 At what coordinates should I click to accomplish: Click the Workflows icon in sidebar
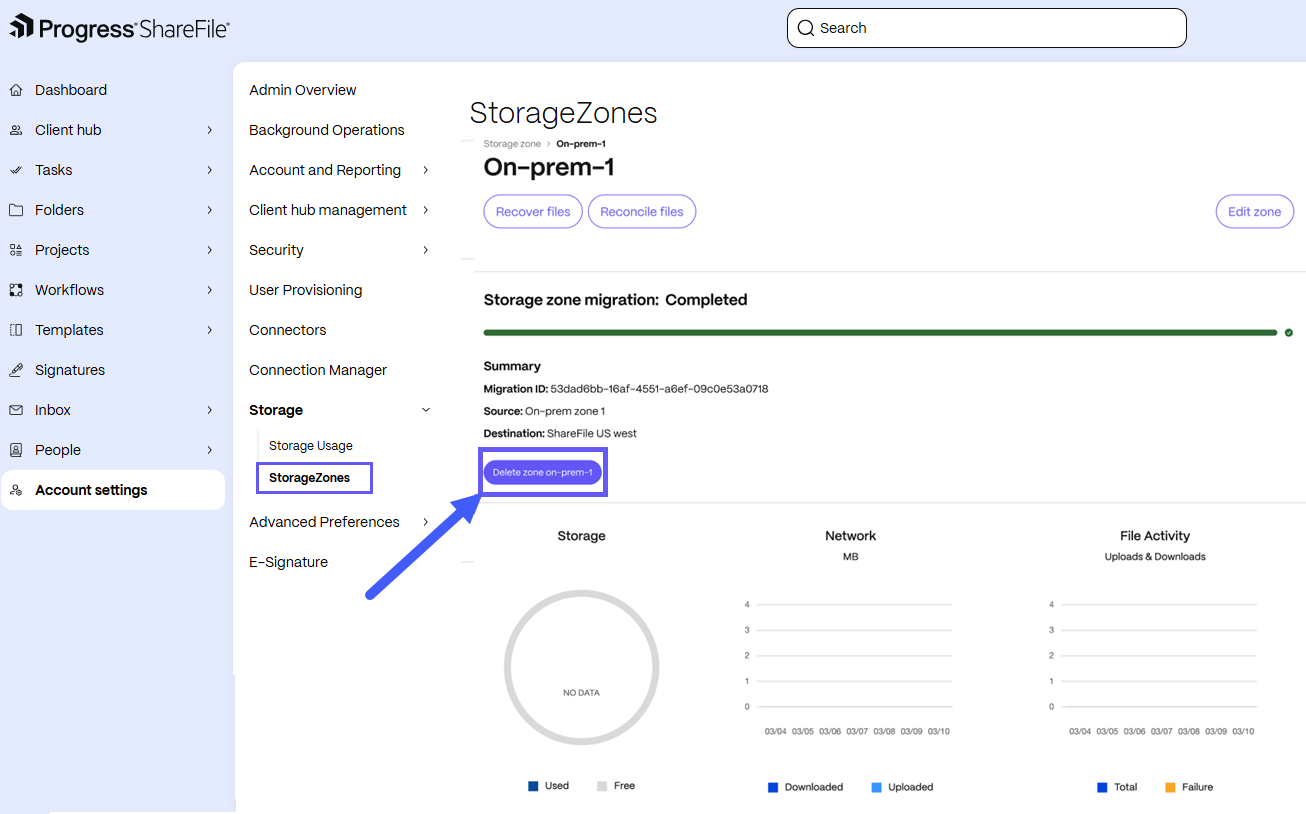coord(16,290)
